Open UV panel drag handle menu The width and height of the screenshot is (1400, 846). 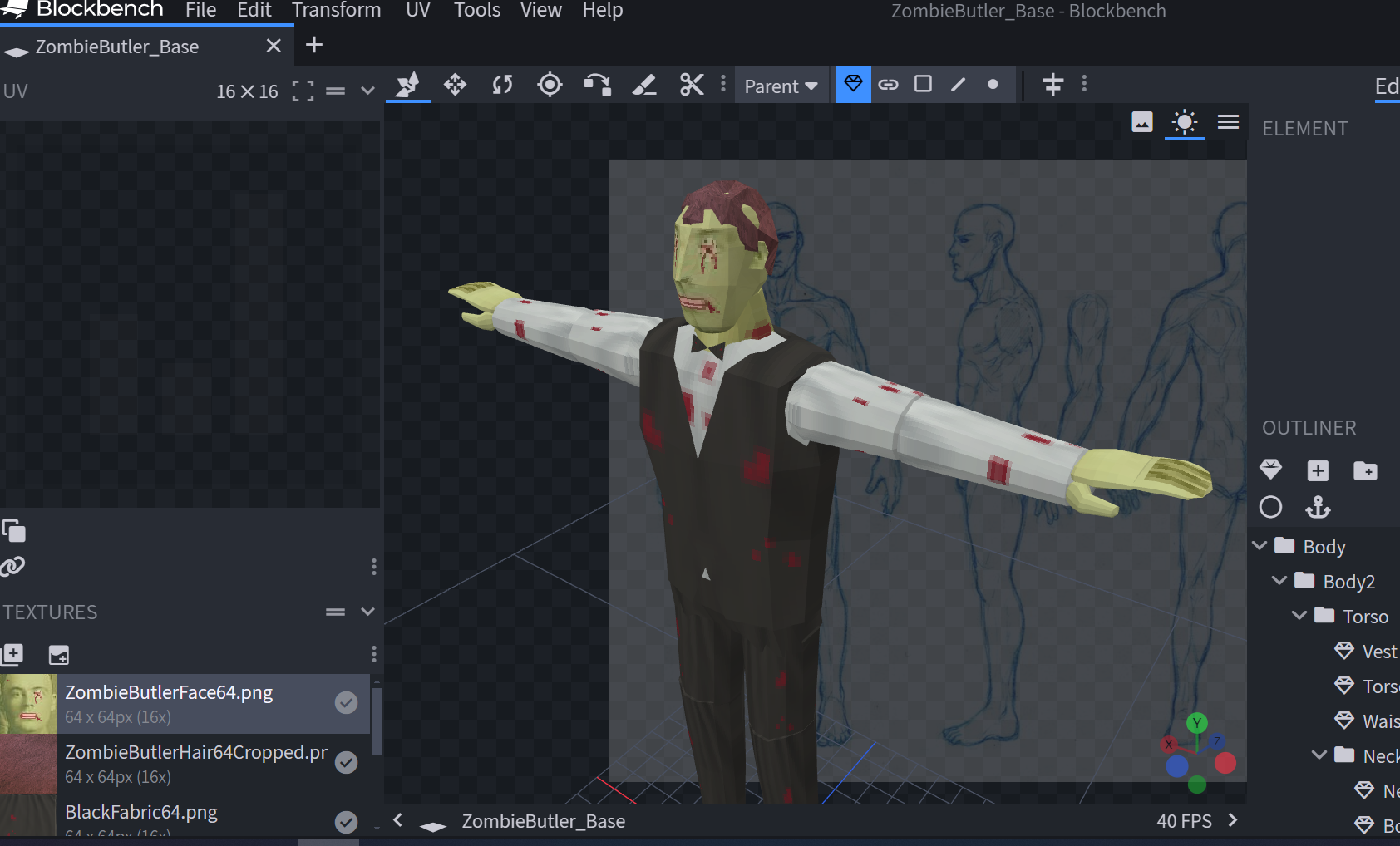[335, 91]
